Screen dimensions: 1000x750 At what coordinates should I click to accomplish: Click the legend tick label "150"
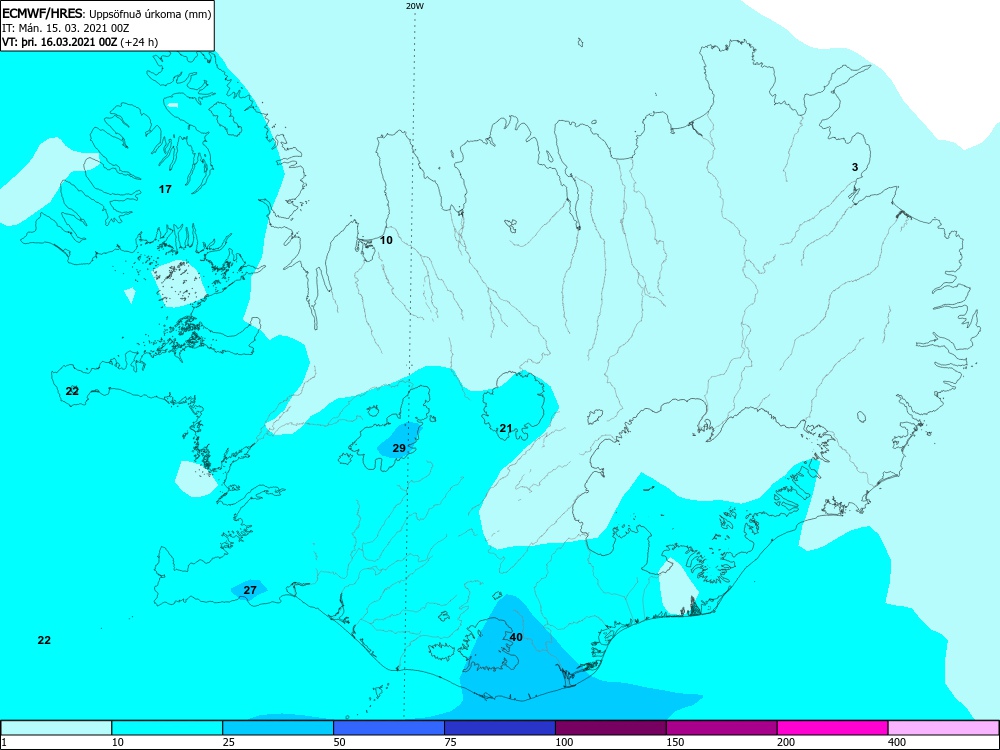[x=675, y=742]
